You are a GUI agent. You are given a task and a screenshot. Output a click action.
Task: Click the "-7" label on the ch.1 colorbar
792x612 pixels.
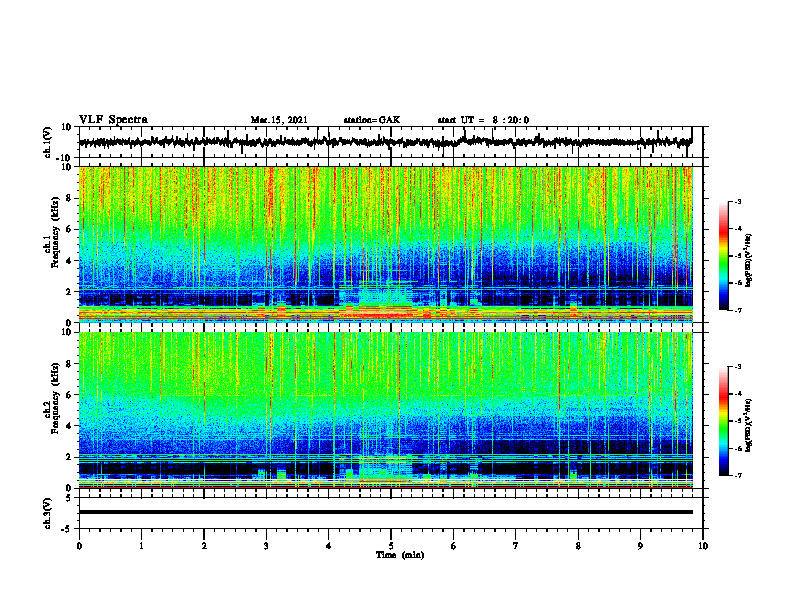coord(738,310)
